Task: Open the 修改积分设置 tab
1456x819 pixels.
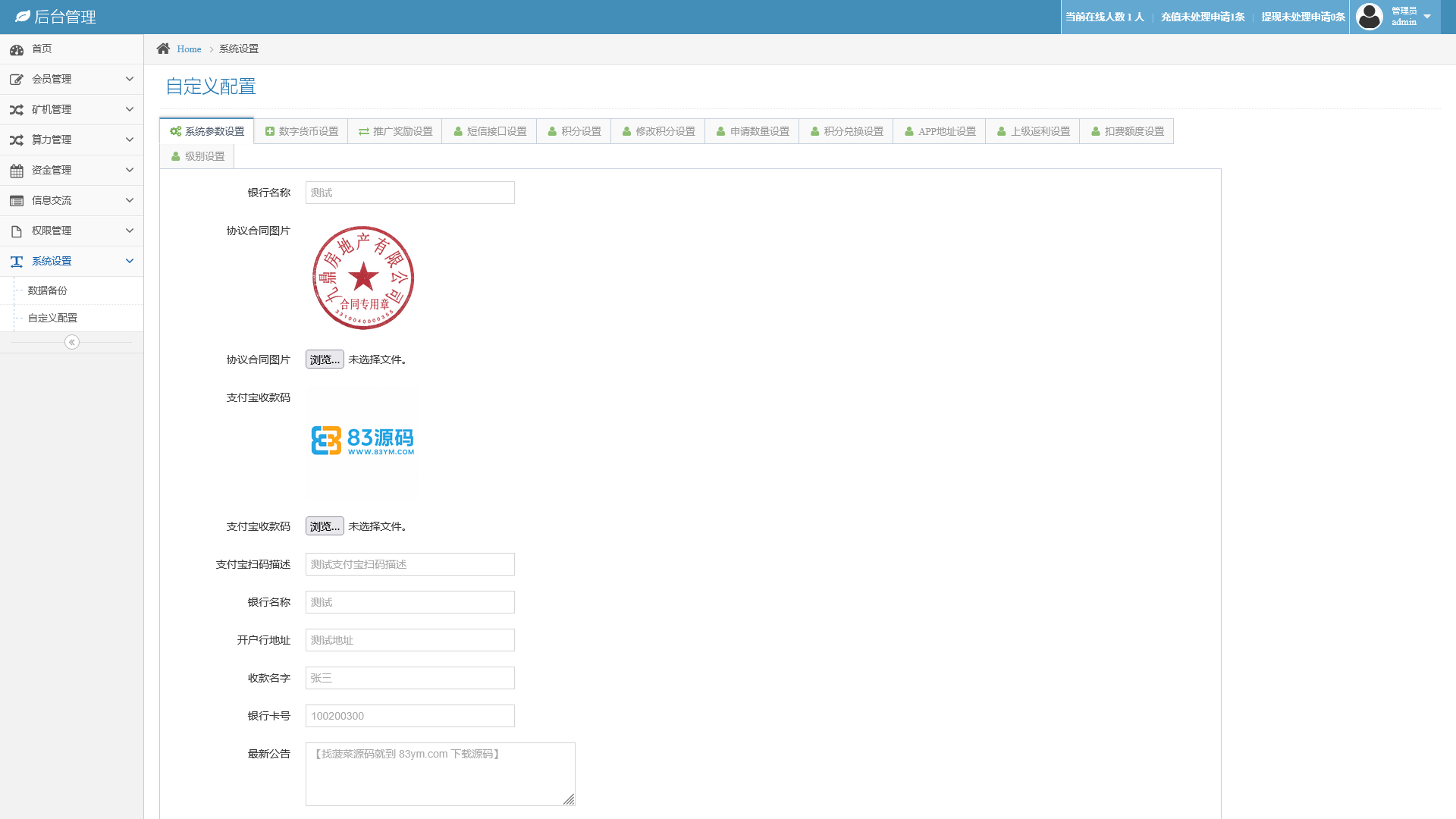Action: (658, 131)
